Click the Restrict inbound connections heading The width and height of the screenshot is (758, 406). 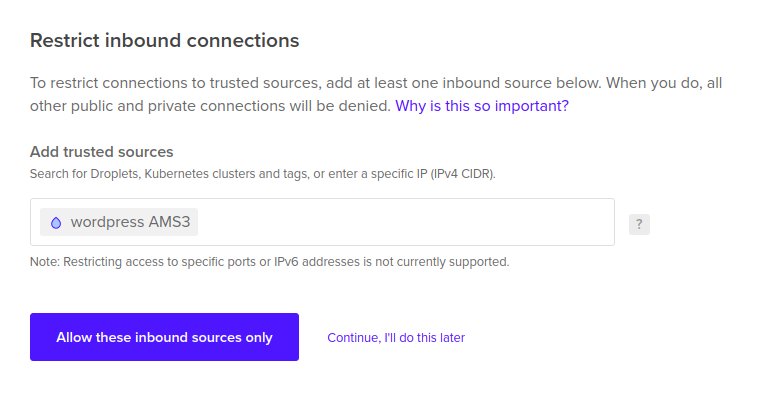164,41
